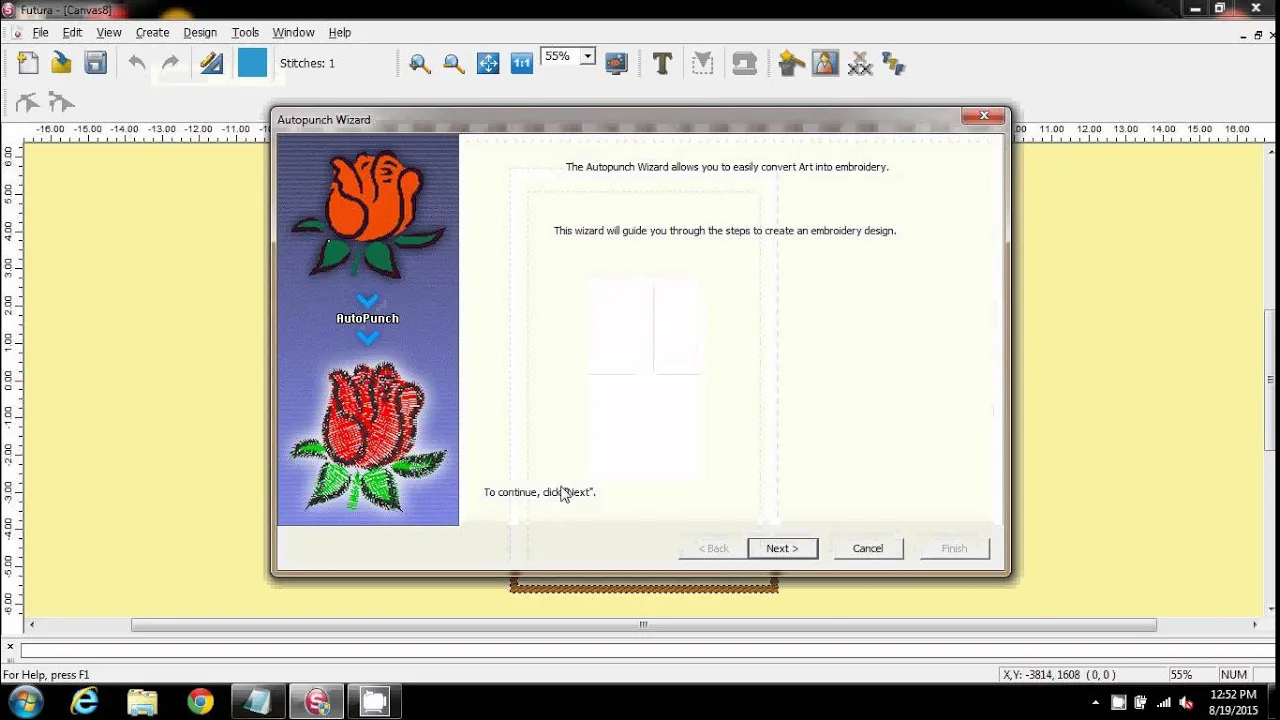Image resolution: width=1280 pixels, height=720 pixels.
Task: Click the horizontal canvas scrollbar thumb
Action: [x=643, y=625]
